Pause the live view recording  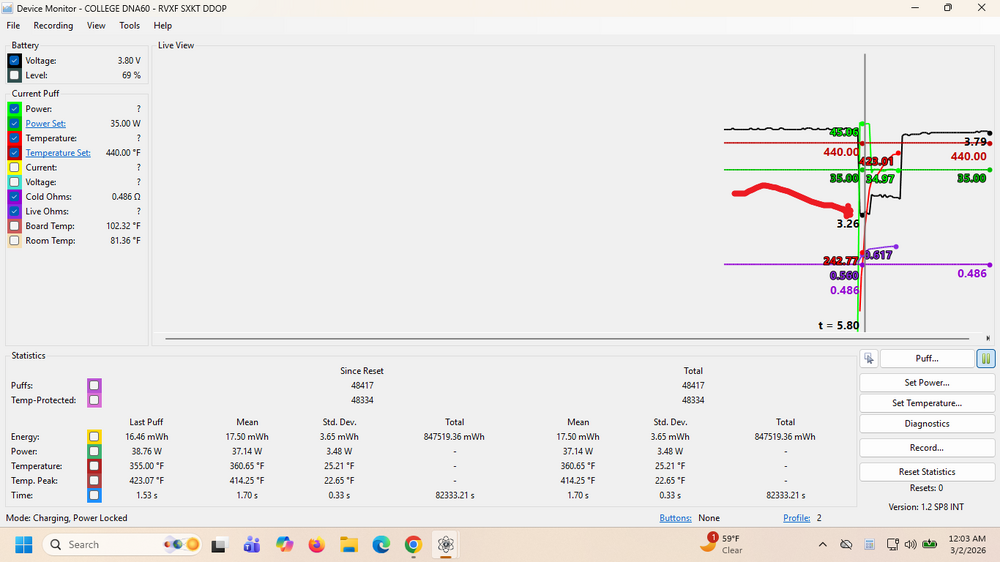[986, 358]
